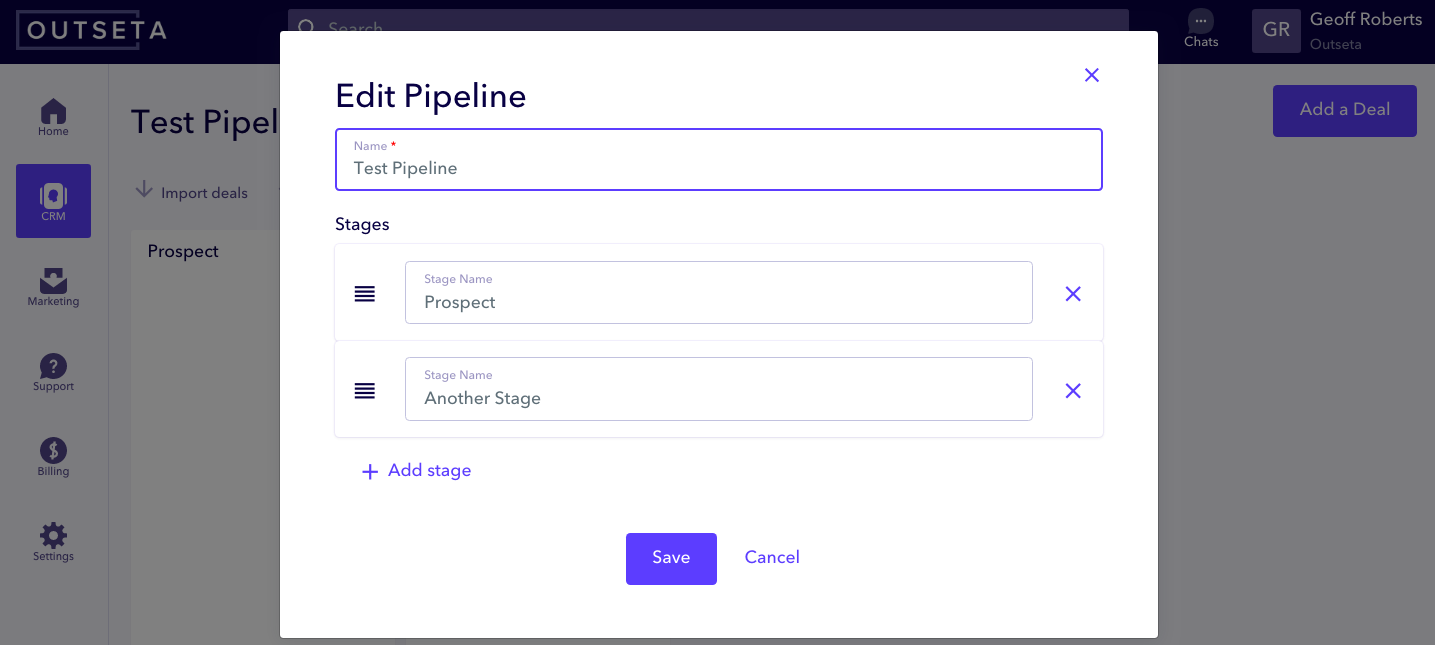Grab the Prospect stage drag handle

coord(364,293)
